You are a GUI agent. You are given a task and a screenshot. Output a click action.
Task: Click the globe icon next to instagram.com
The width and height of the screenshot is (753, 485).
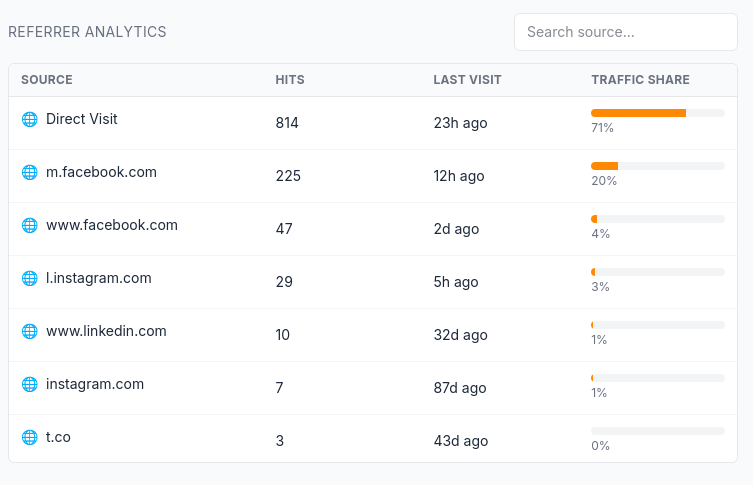point(29,384)
